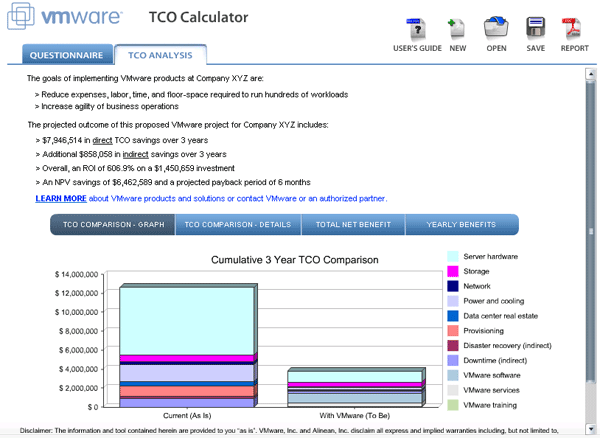Click the '$ 8,000,000' axis value
This screenshot has height=438, width=600.
pyautogui.click(x=78, y=331)
